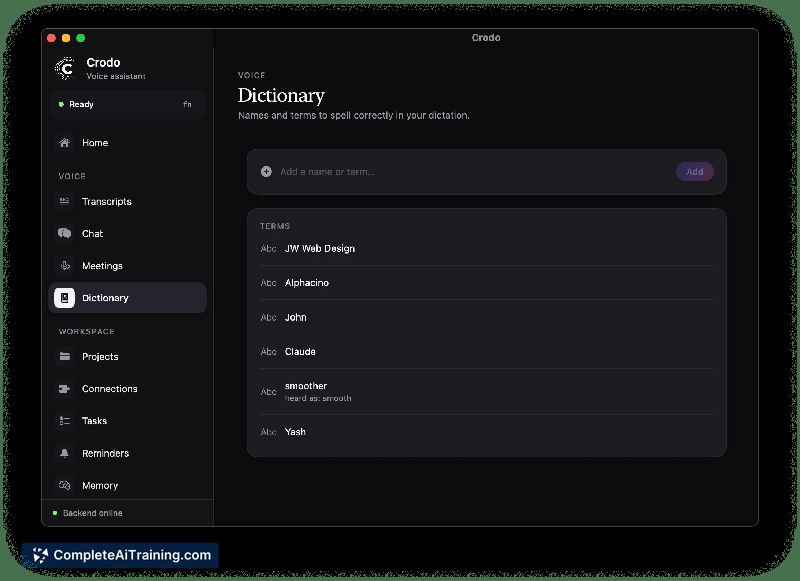The image size is (800, 581).
Task: Click the Dictionary book icon
Action: point(64,298)
